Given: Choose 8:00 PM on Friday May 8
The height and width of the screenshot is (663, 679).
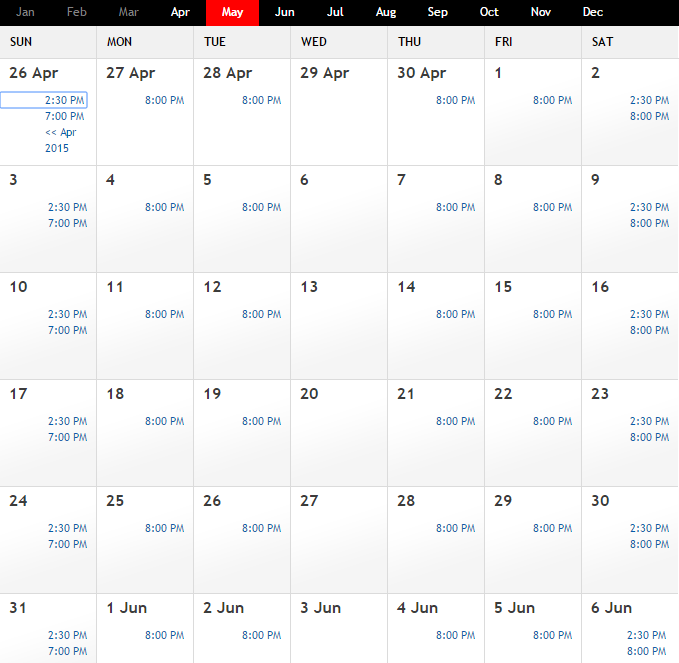Looking at the screenshot, I should click(x=553, y=207).
